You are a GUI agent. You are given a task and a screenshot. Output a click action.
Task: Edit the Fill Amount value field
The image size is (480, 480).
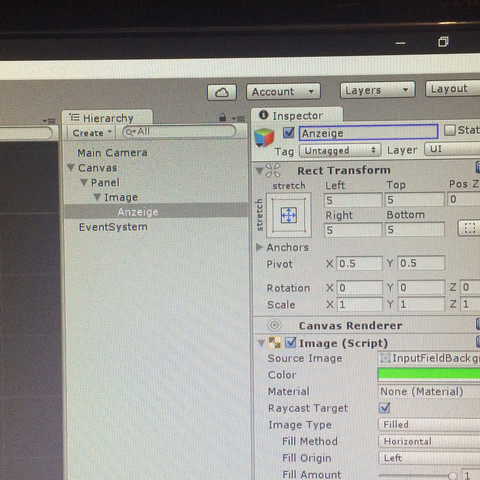point(471,475)
